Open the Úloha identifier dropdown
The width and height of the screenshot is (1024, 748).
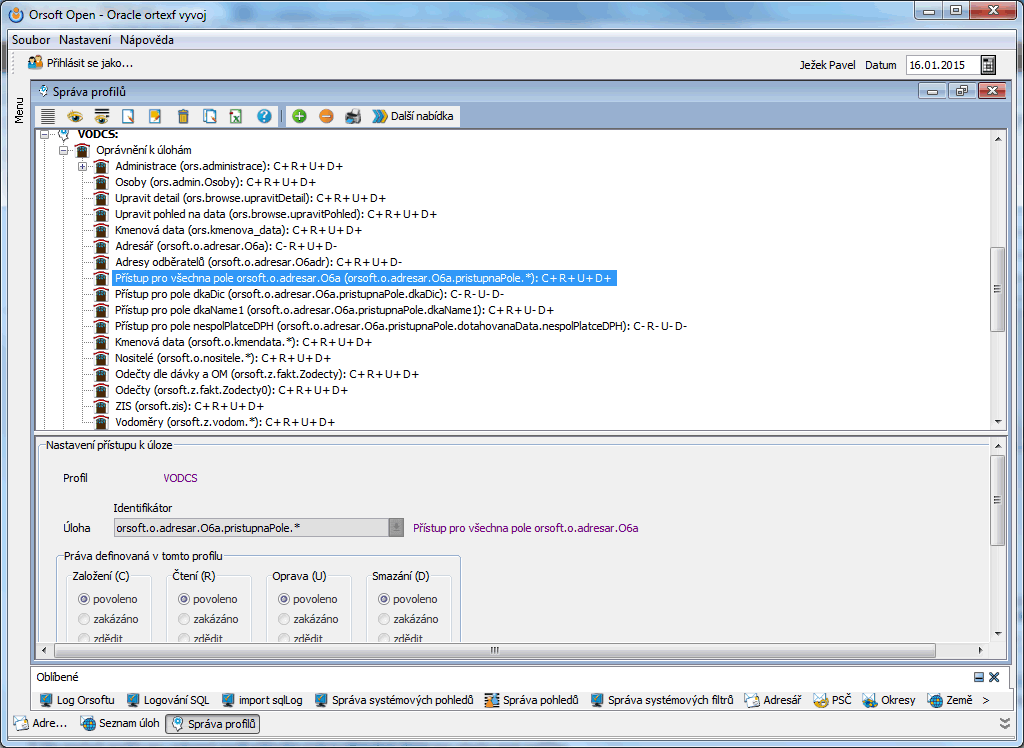pyautogui.click(x=397, y=528)
